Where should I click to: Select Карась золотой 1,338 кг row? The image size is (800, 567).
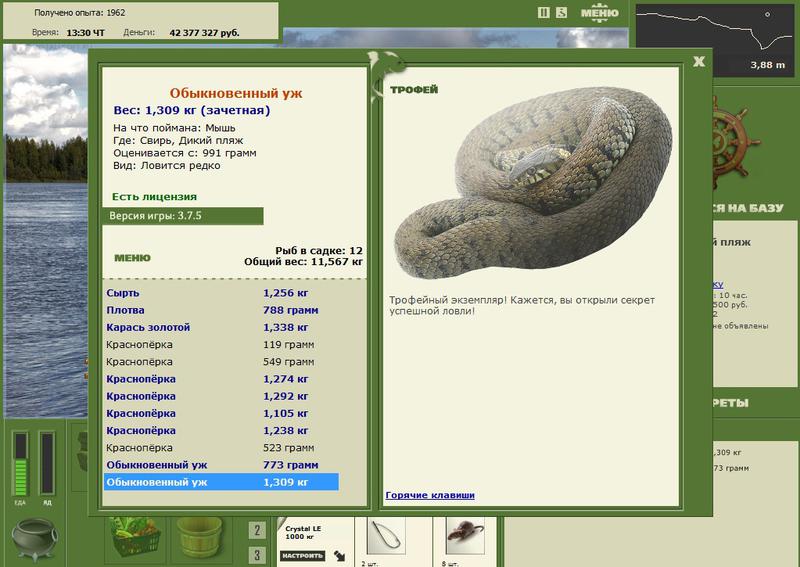point(221,327)
